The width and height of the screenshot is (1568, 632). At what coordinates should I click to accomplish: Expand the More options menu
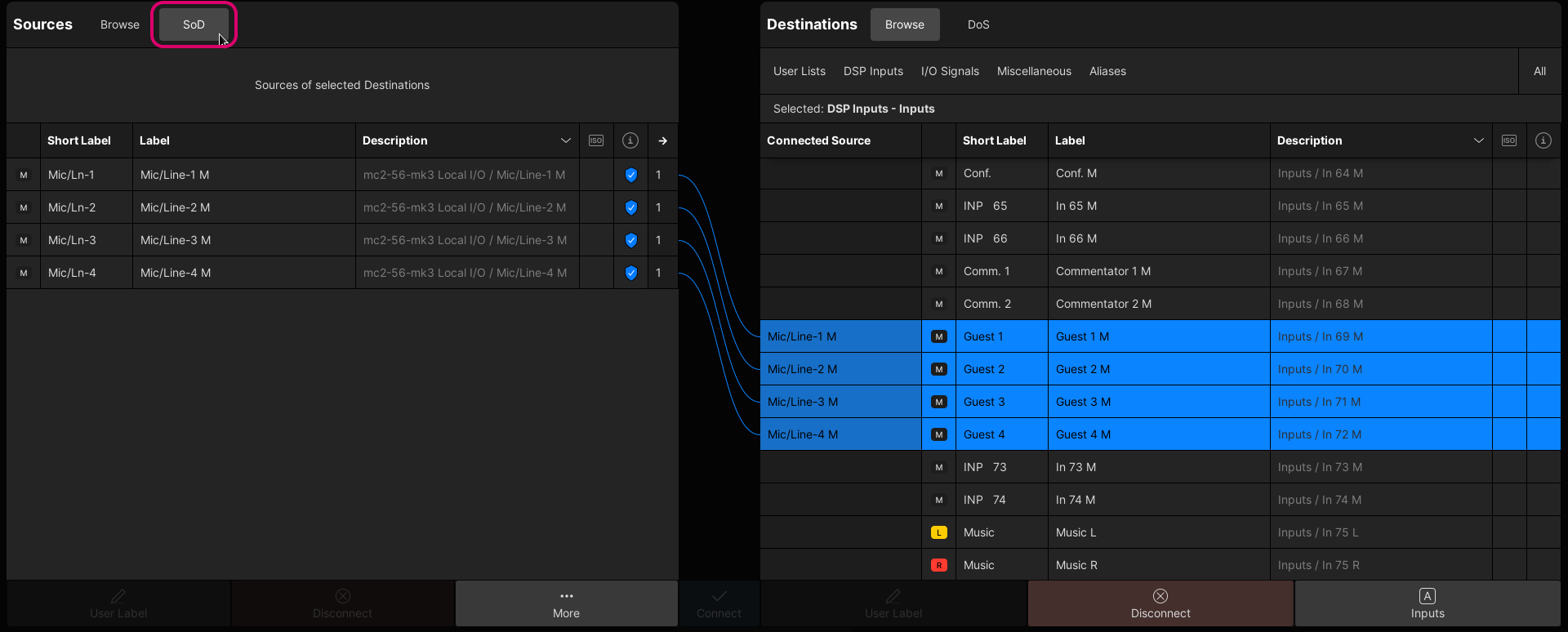pyautogui.click(x=566, y=603)
